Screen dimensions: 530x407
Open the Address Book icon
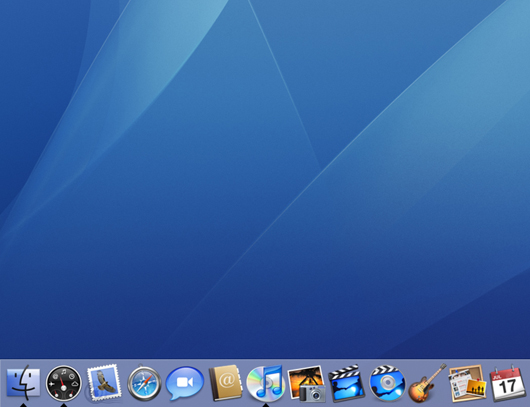pyautogui.click(x=225, y=383)
